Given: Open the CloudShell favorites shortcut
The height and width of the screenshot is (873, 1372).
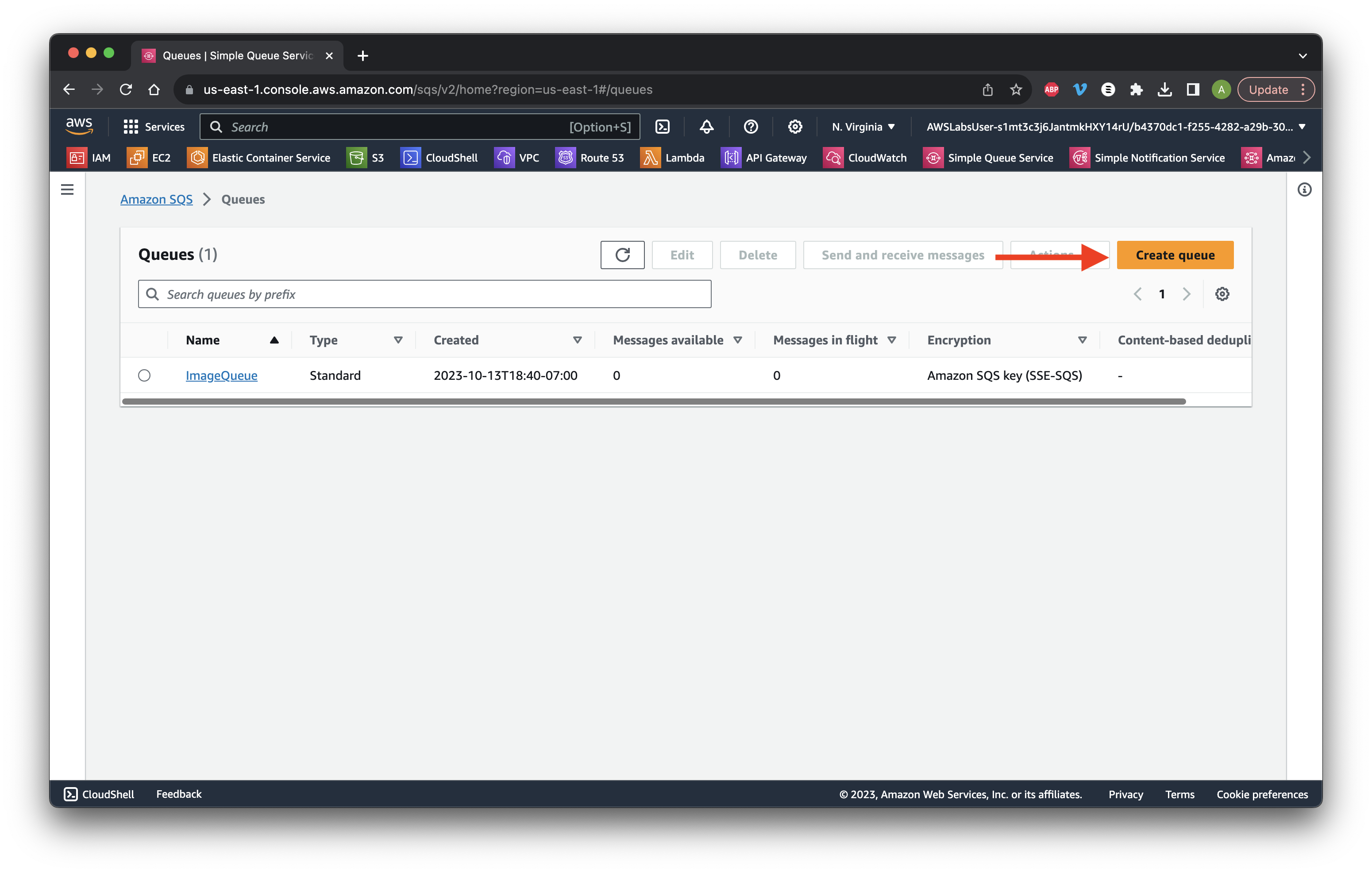Looking at the screenshot, I should [439, 158].
